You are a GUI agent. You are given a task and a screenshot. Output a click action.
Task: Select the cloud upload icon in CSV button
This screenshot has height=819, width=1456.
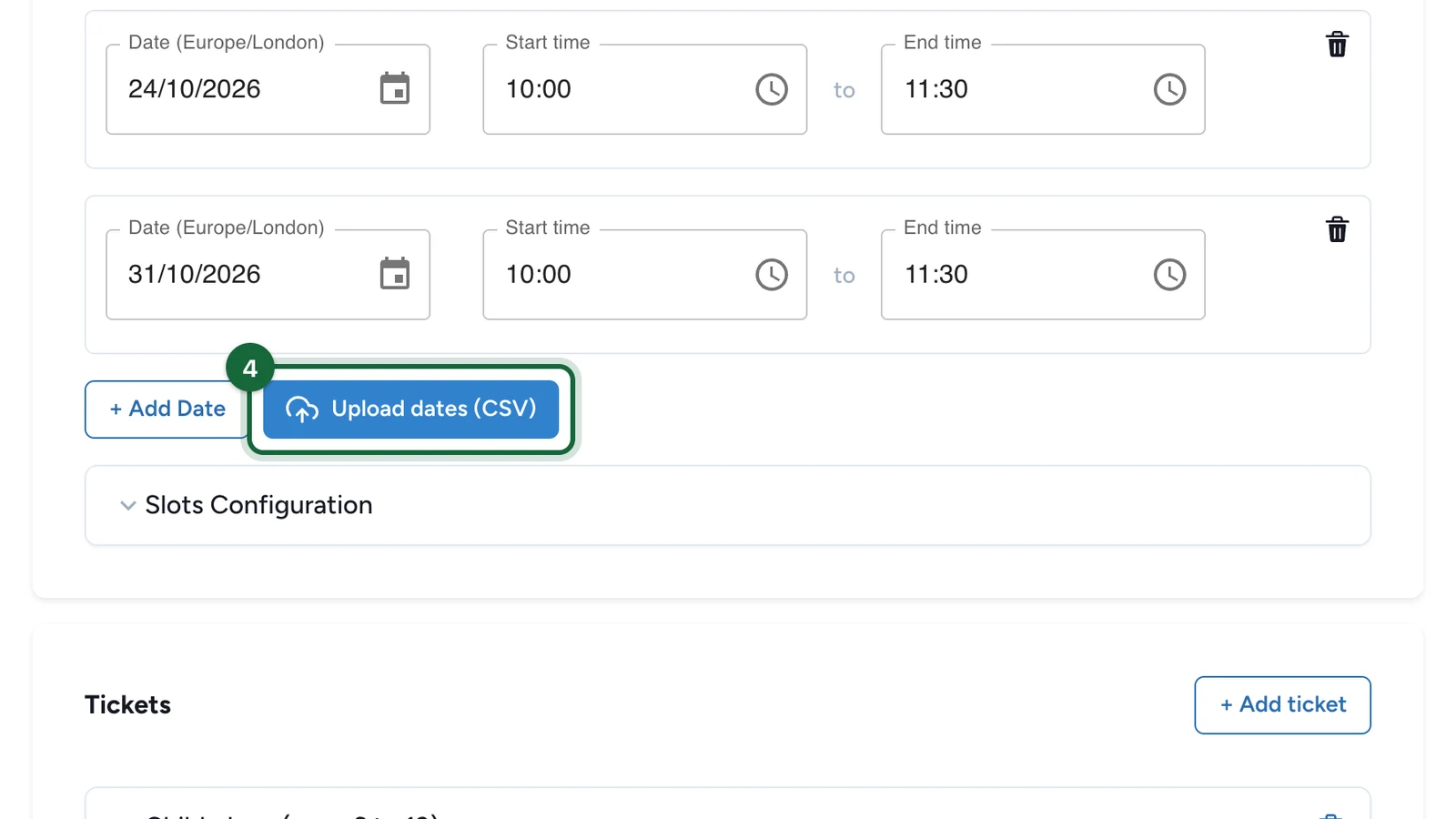point(302,409)
